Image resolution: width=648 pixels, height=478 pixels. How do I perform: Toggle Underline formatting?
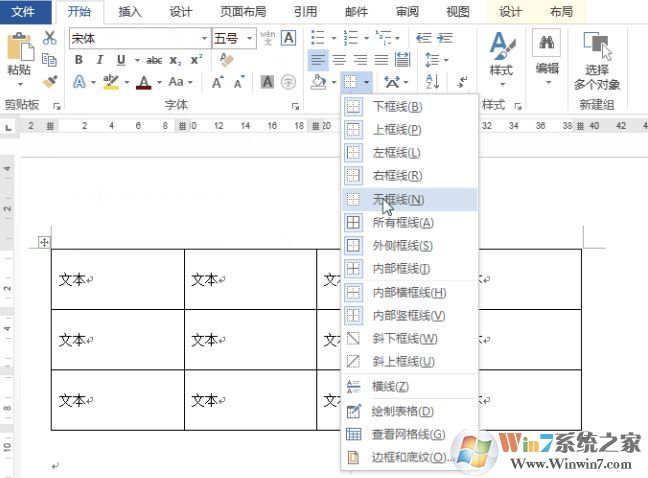pyautogui.click(x=121, y=60)
